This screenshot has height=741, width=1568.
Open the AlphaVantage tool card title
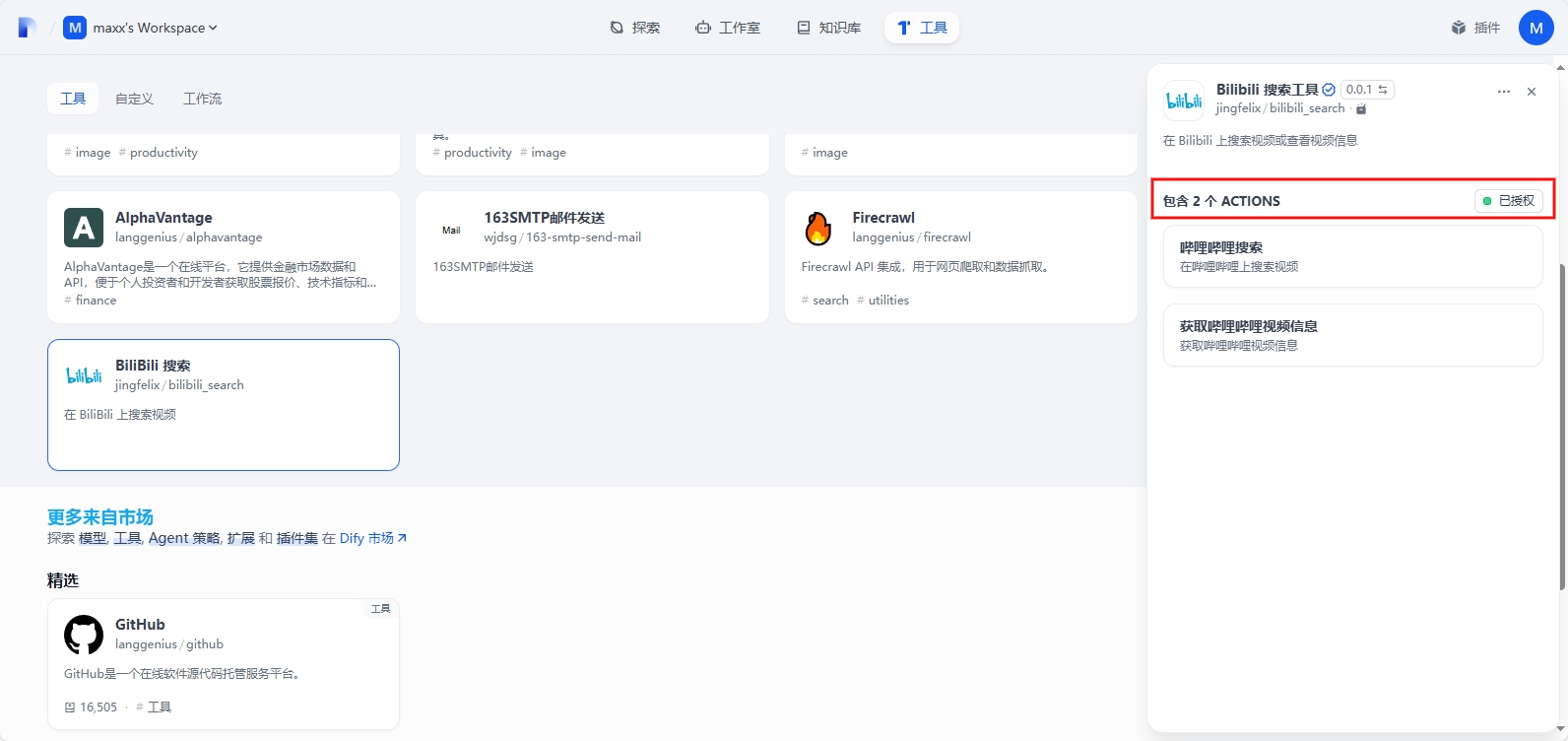(163, 218)
